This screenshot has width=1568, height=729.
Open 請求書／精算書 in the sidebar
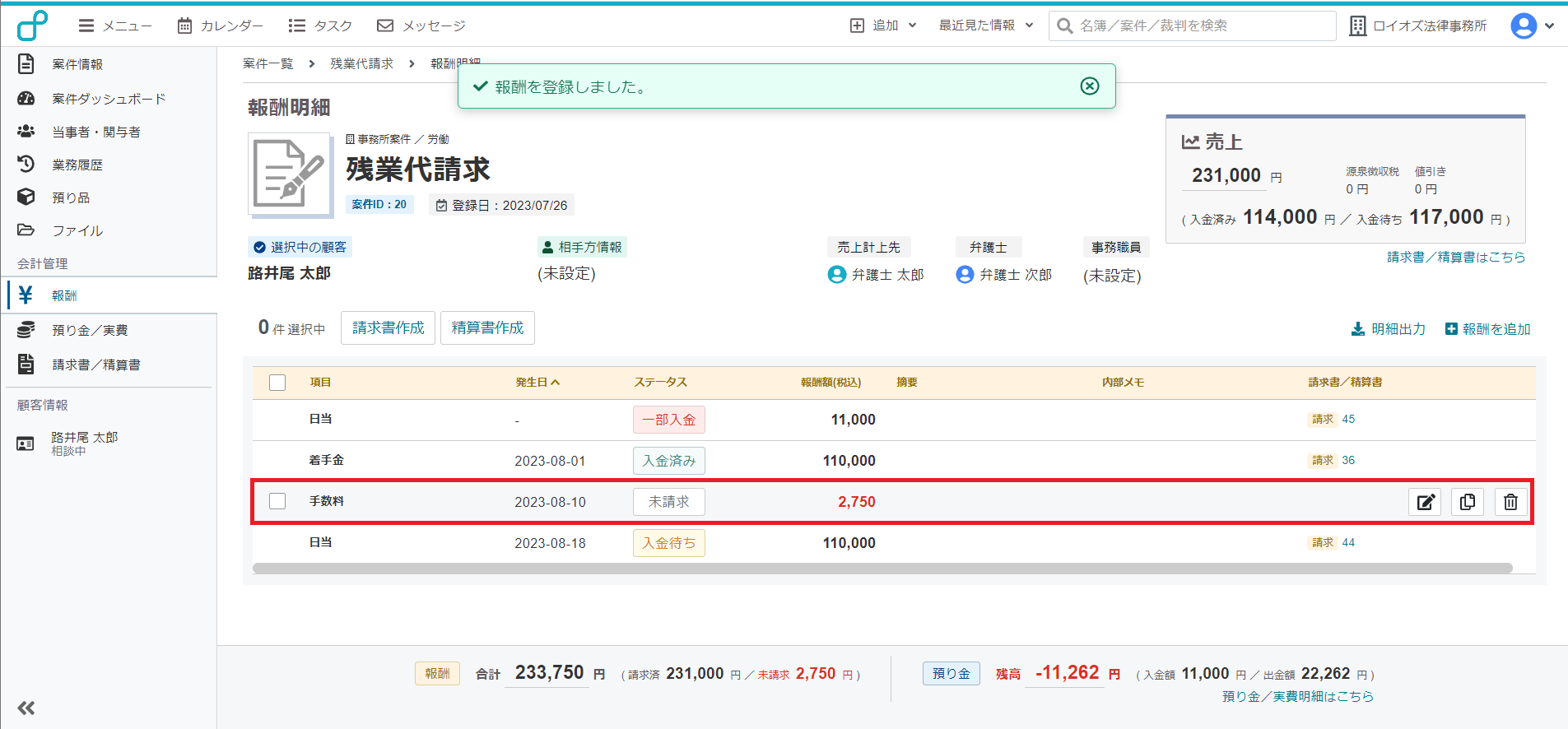[95, 364]
